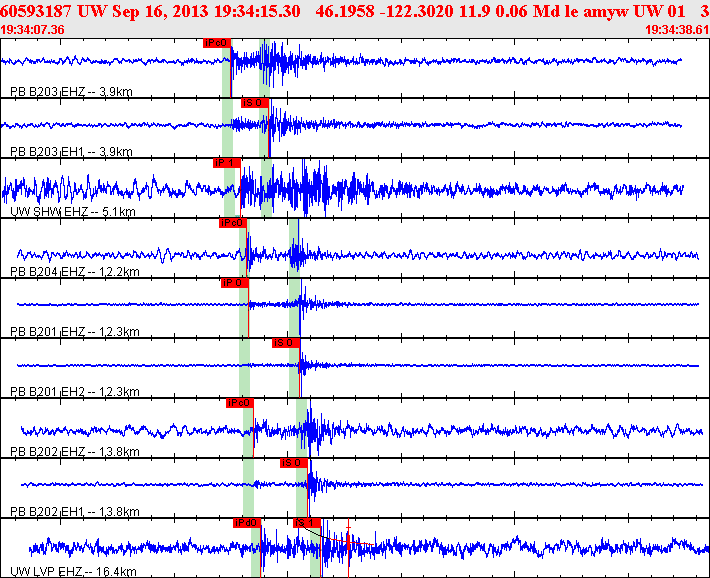710x578 pixels.
Task: Click the iPd0 pick flag on LVP EHZ
Action: [x=247, y=523]
